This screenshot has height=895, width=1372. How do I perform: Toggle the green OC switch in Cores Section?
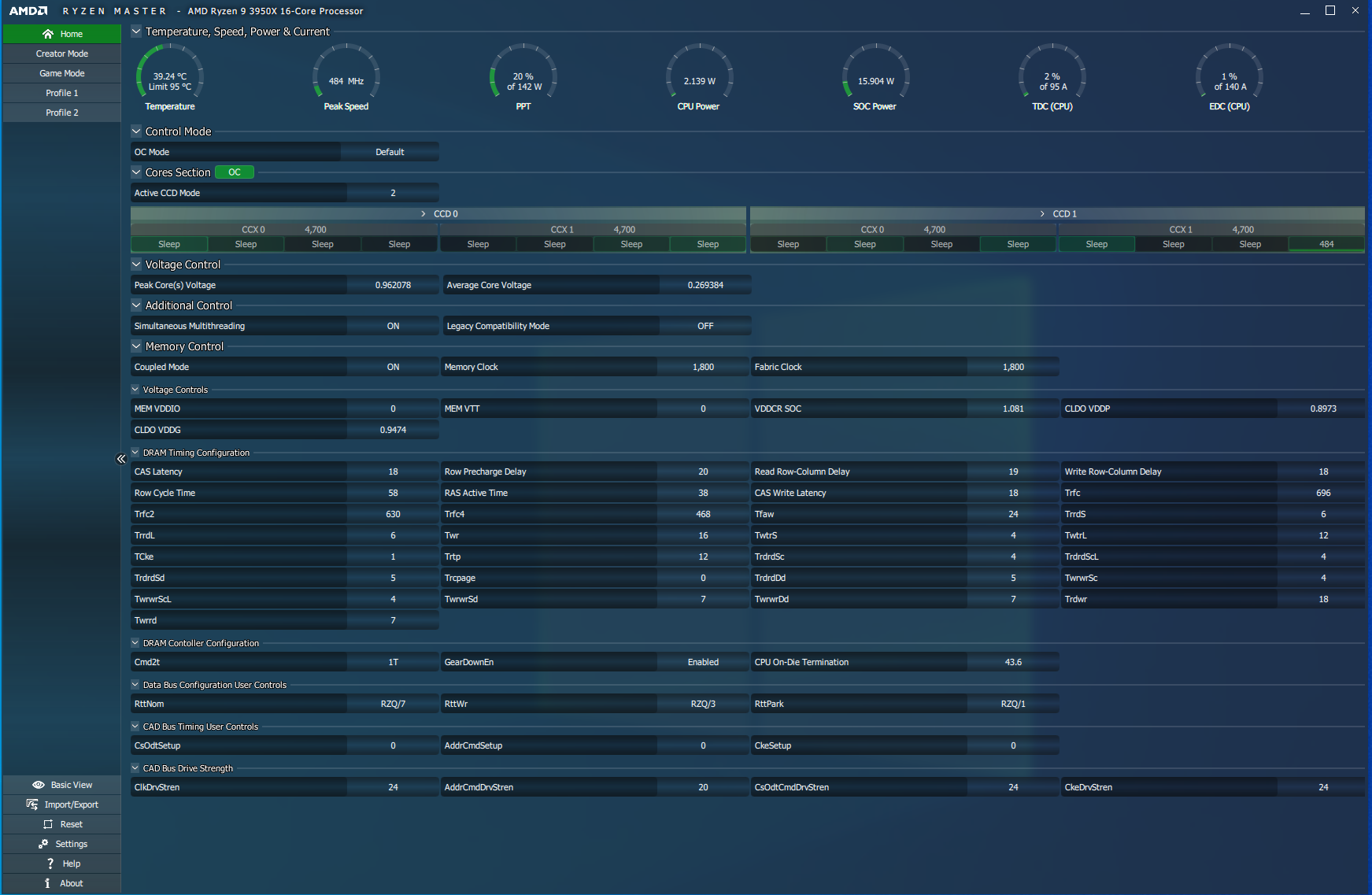coord(235,172)
